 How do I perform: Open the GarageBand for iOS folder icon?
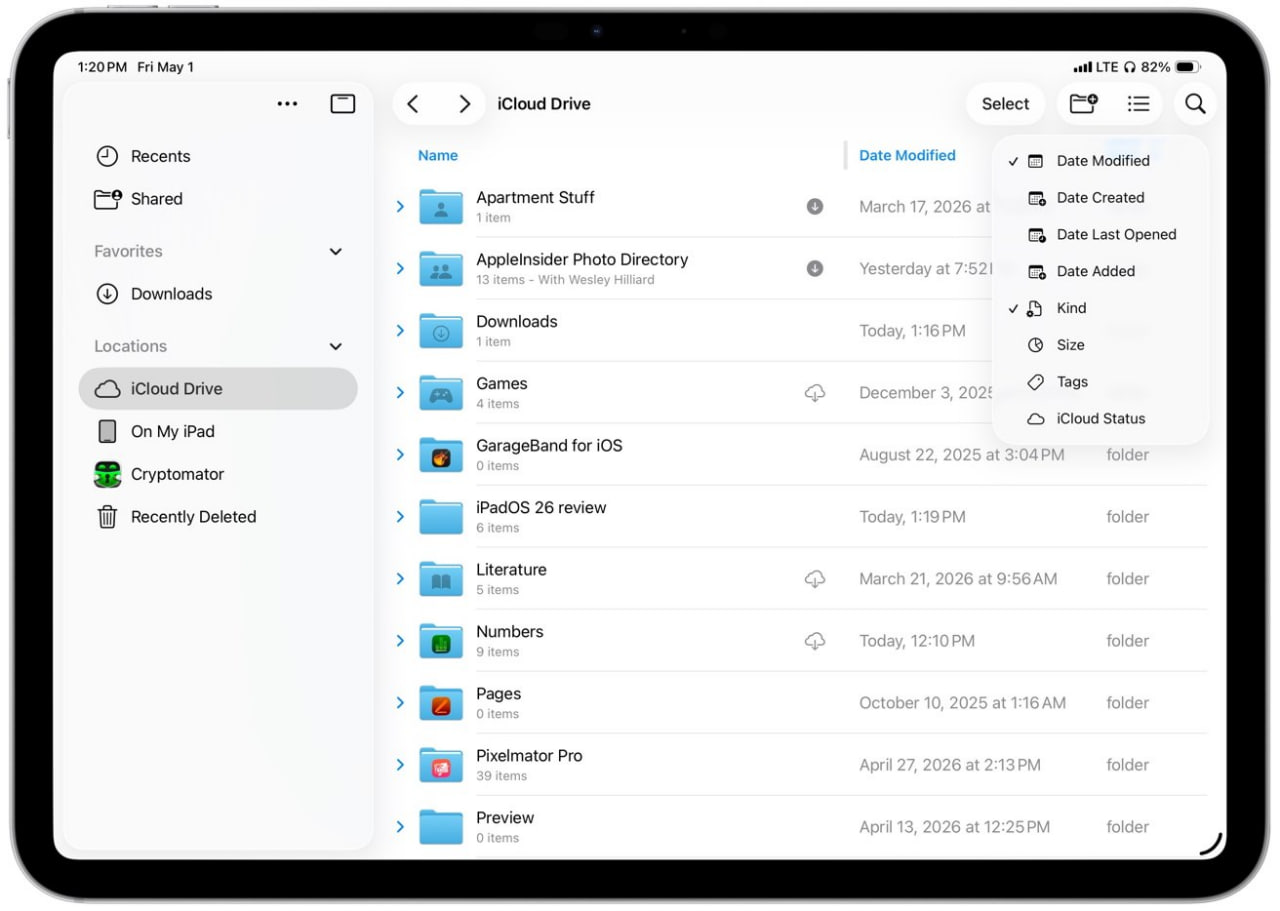click(441, 454)
